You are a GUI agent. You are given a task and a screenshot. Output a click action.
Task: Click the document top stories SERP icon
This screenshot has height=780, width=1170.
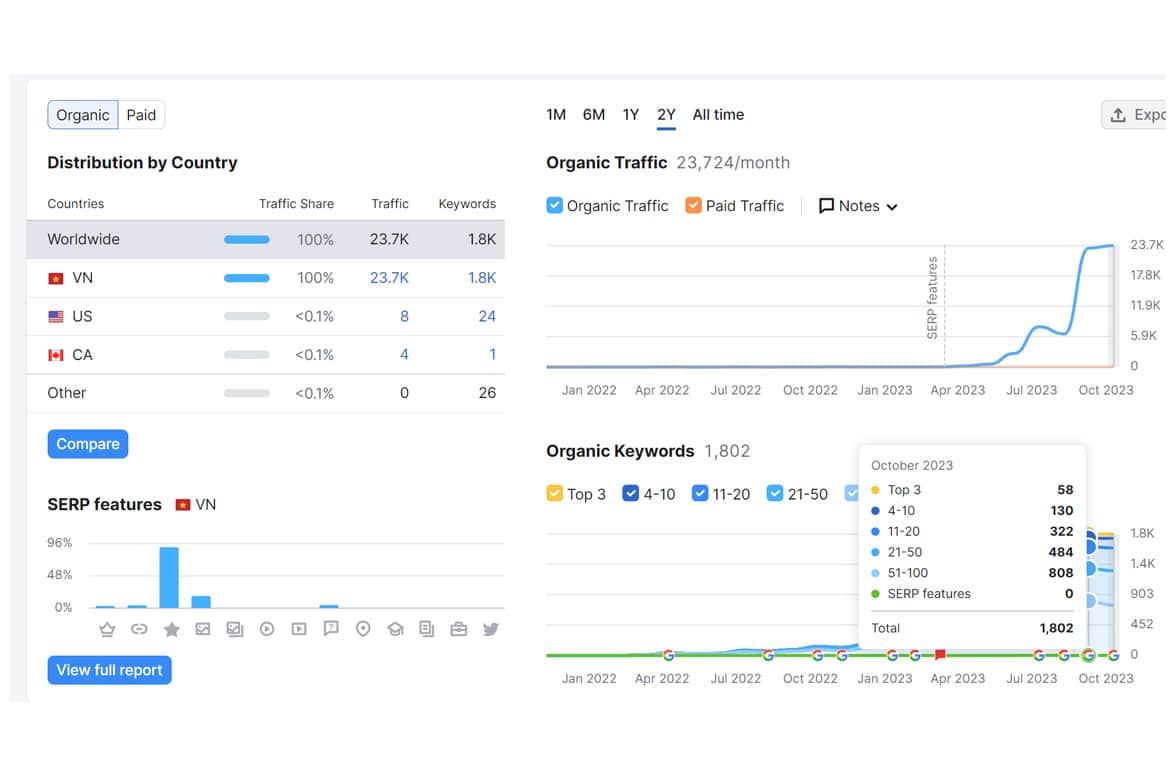[427, 629]
